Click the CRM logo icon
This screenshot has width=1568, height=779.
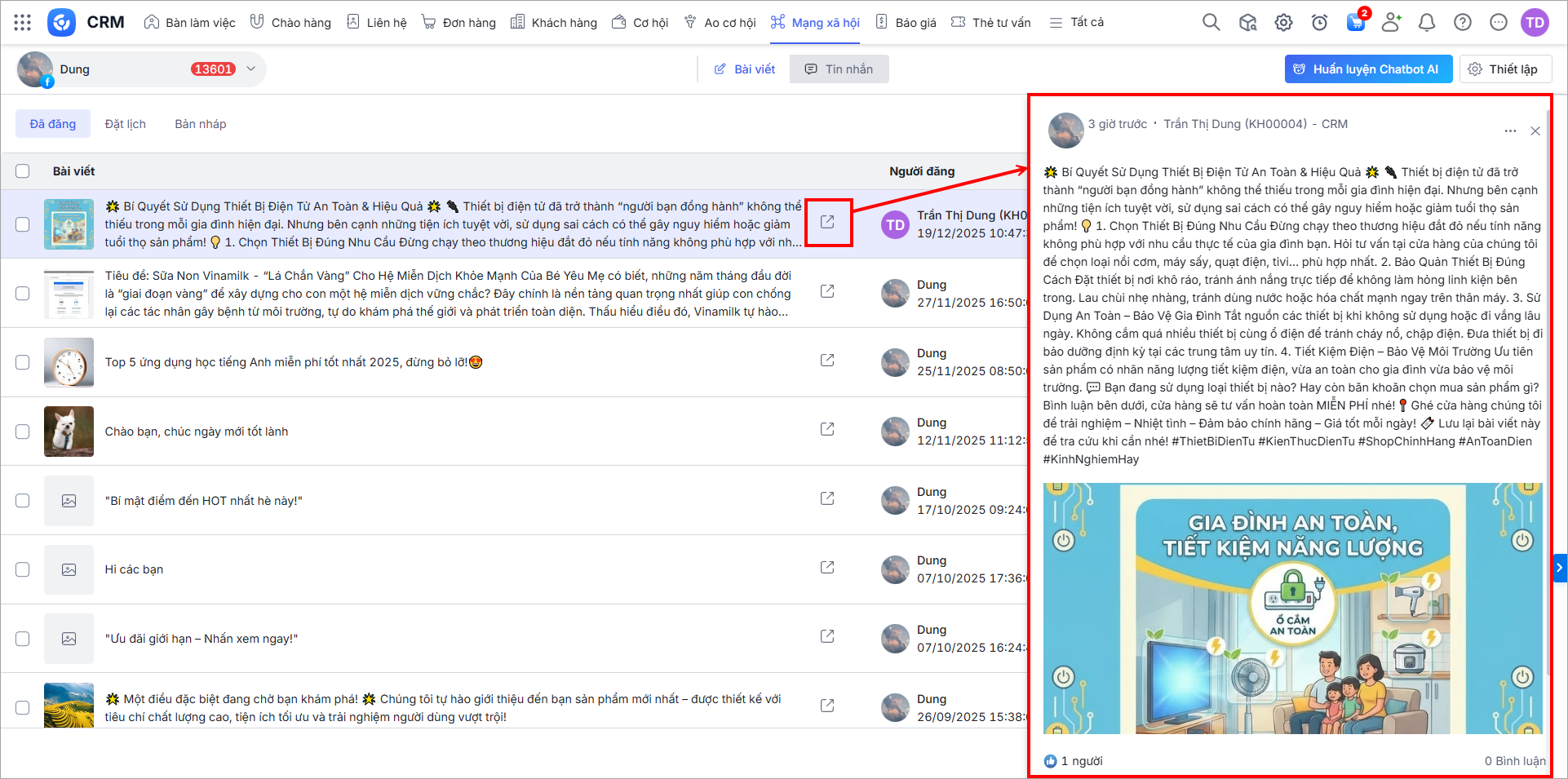click(x=61, y=22)
